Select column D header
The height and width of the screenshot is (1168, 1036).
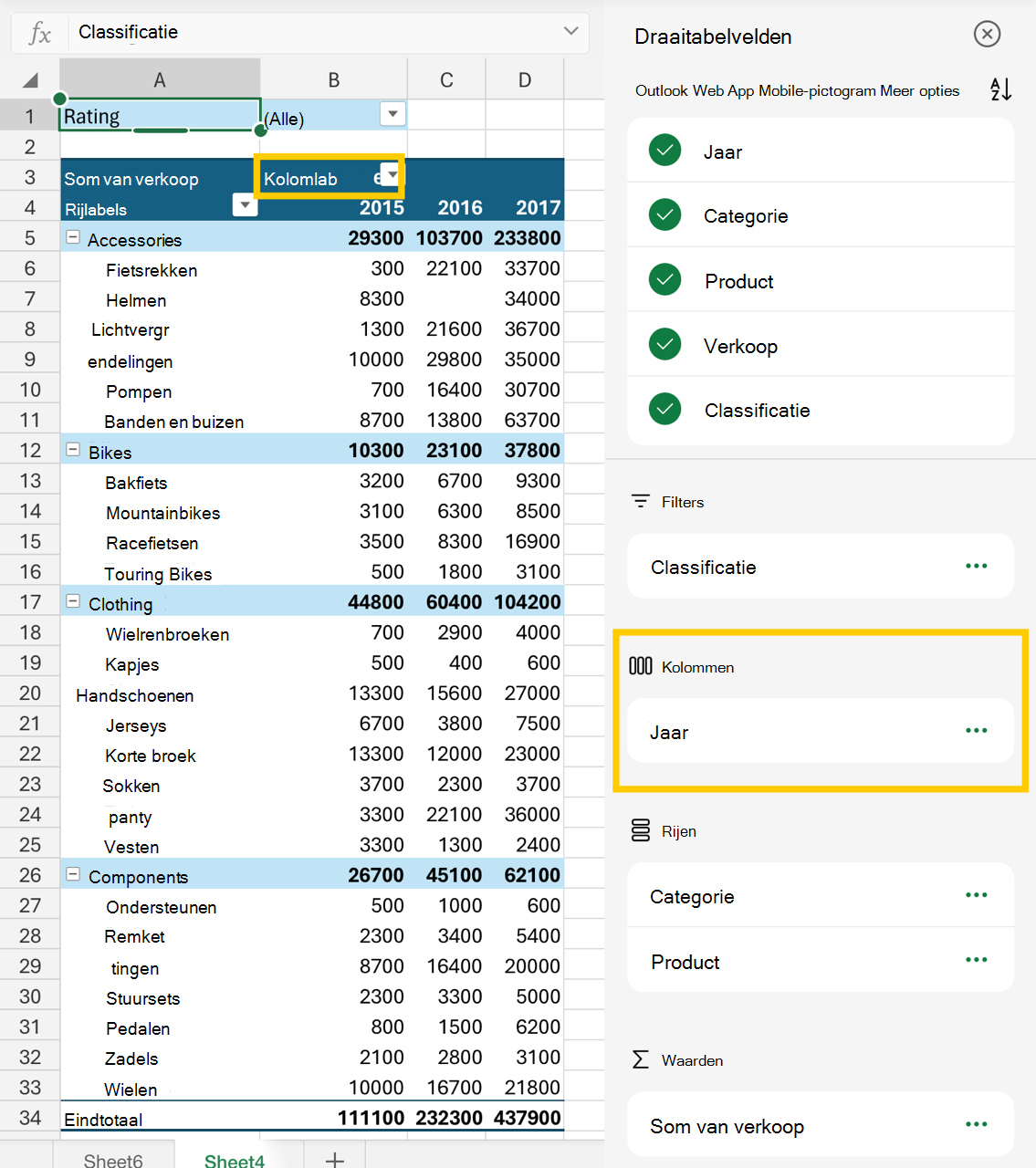(525, 79)
